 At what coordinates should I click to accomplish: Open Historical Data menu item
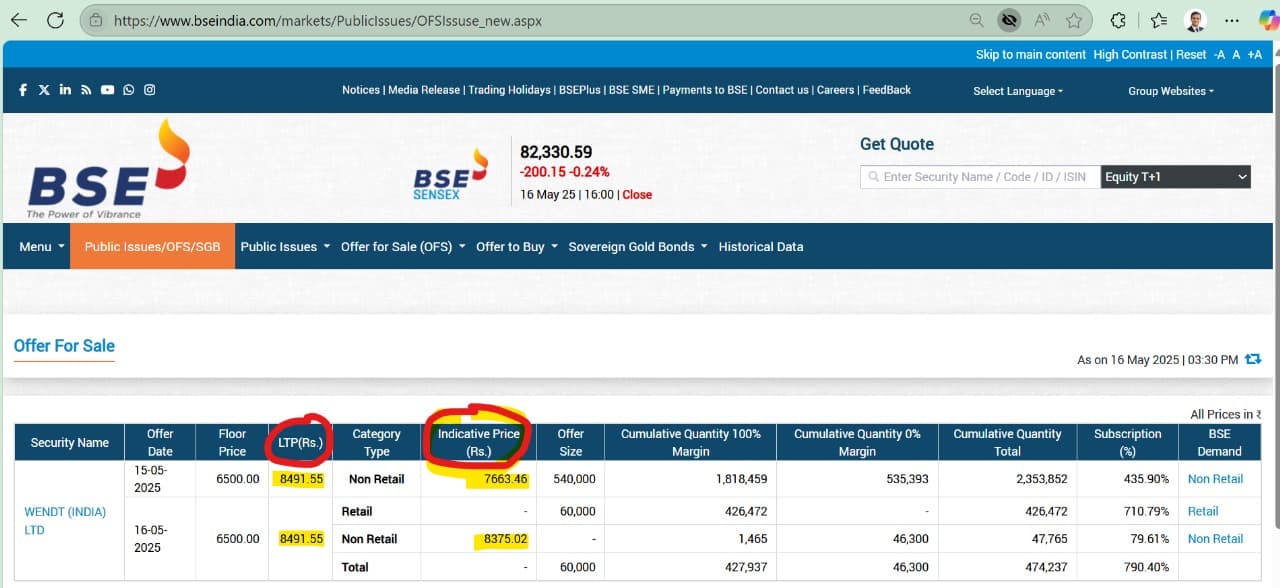pos(761,246)
